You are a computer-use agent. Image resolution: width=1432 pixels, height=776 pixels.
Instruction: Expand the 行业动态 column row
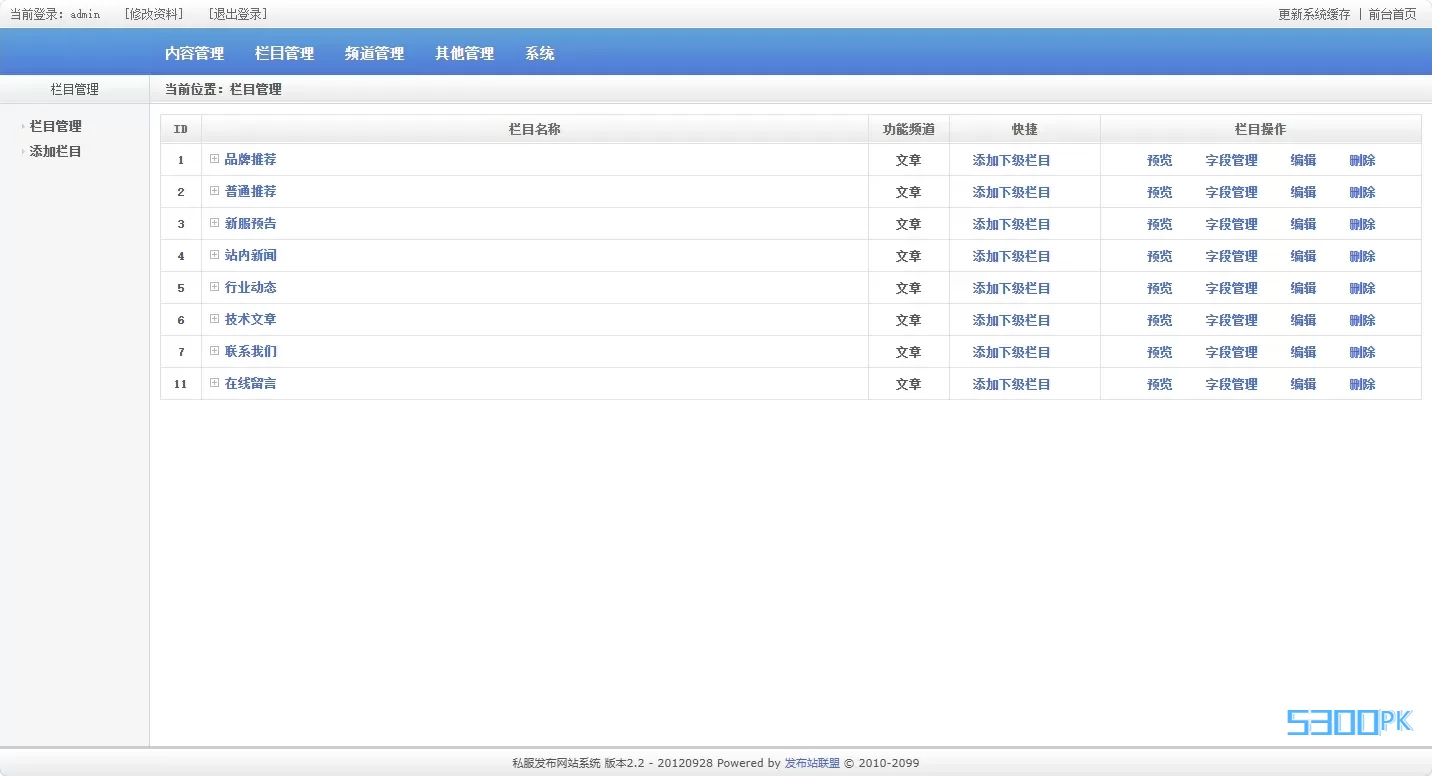click(214, 287)
